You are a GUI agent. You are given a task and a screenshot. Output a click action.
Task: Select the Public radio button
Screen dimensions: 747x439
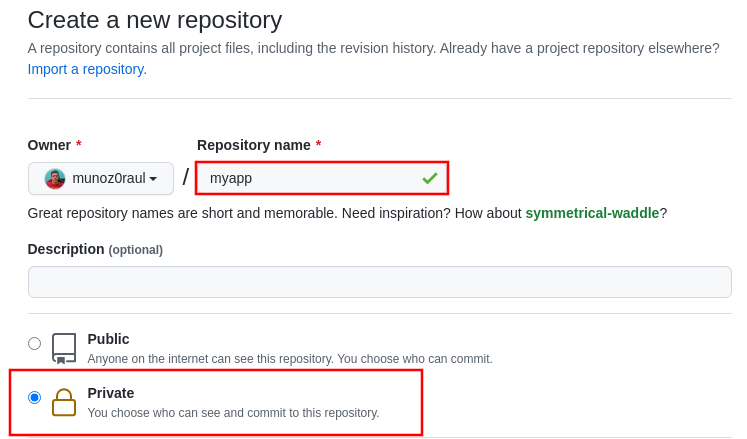point(35,343)
